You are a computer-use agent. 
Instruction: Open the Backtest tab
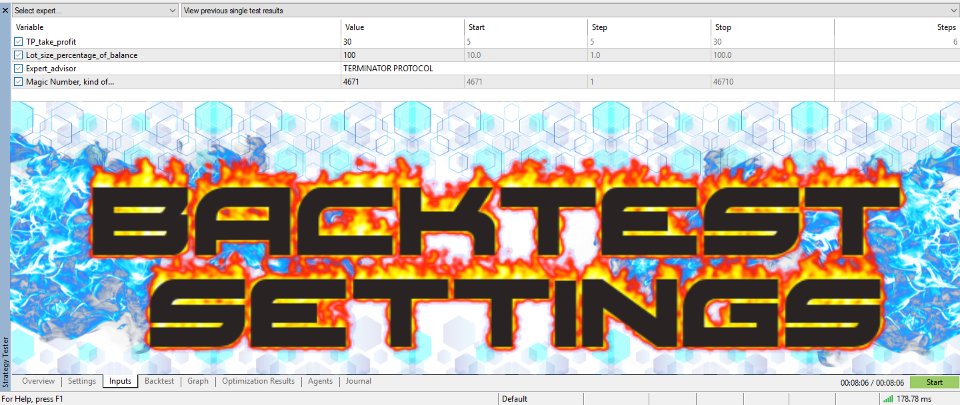(159, 381)
